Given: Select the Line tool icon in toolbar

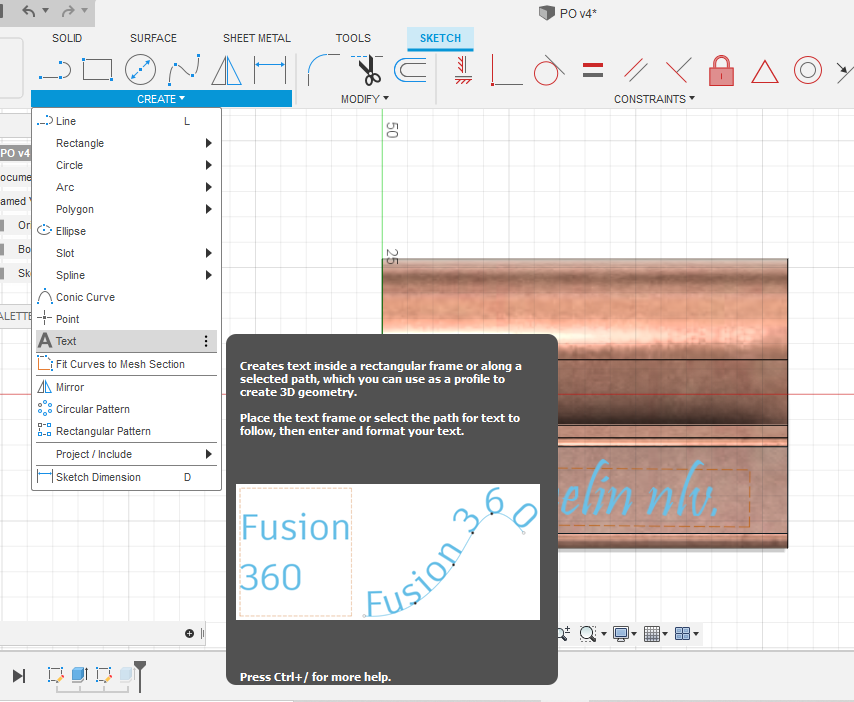Looking at the screenshot, I should (x=55, y=70).
